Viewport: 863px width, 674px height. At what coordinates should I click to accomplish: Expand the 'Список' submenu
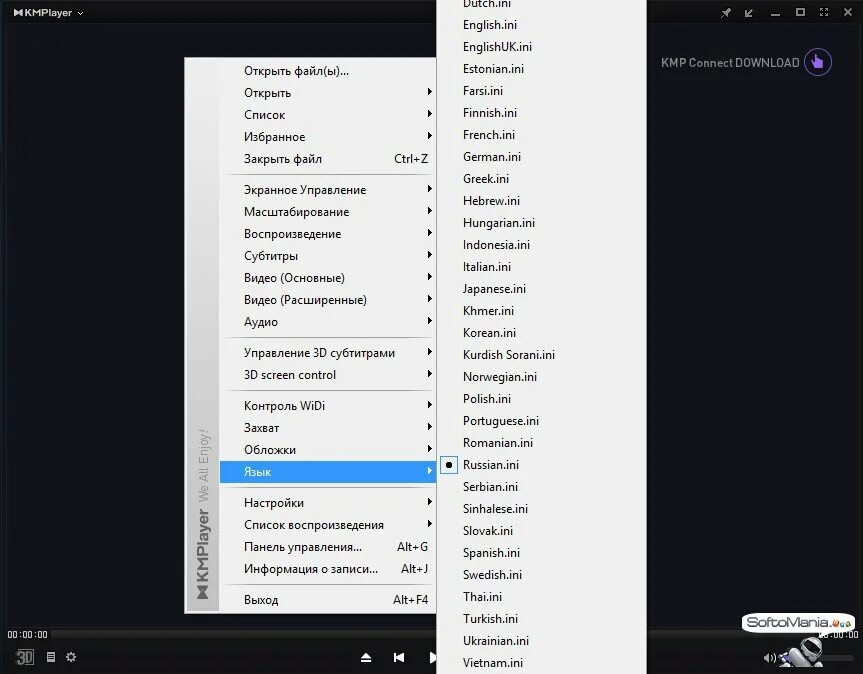pyautogui.click(x=327, y=115)
